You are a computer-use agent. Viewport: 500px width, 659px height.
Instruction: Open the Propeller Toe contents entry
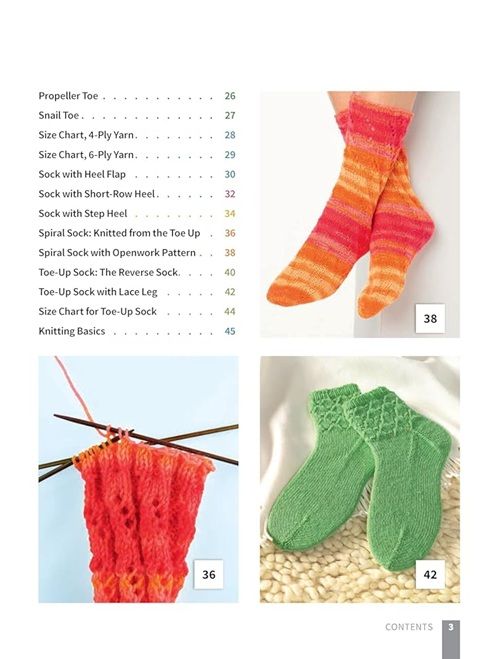click(x=137, y=96)
